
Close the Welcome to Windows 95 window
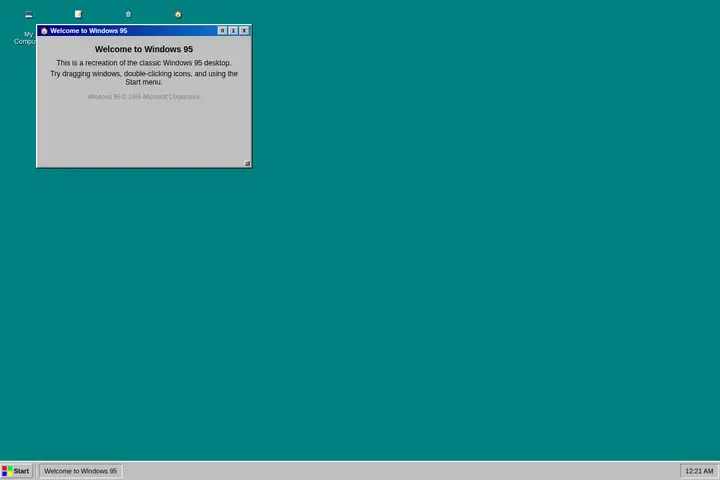pyautogui.click(x=244, y=30)
